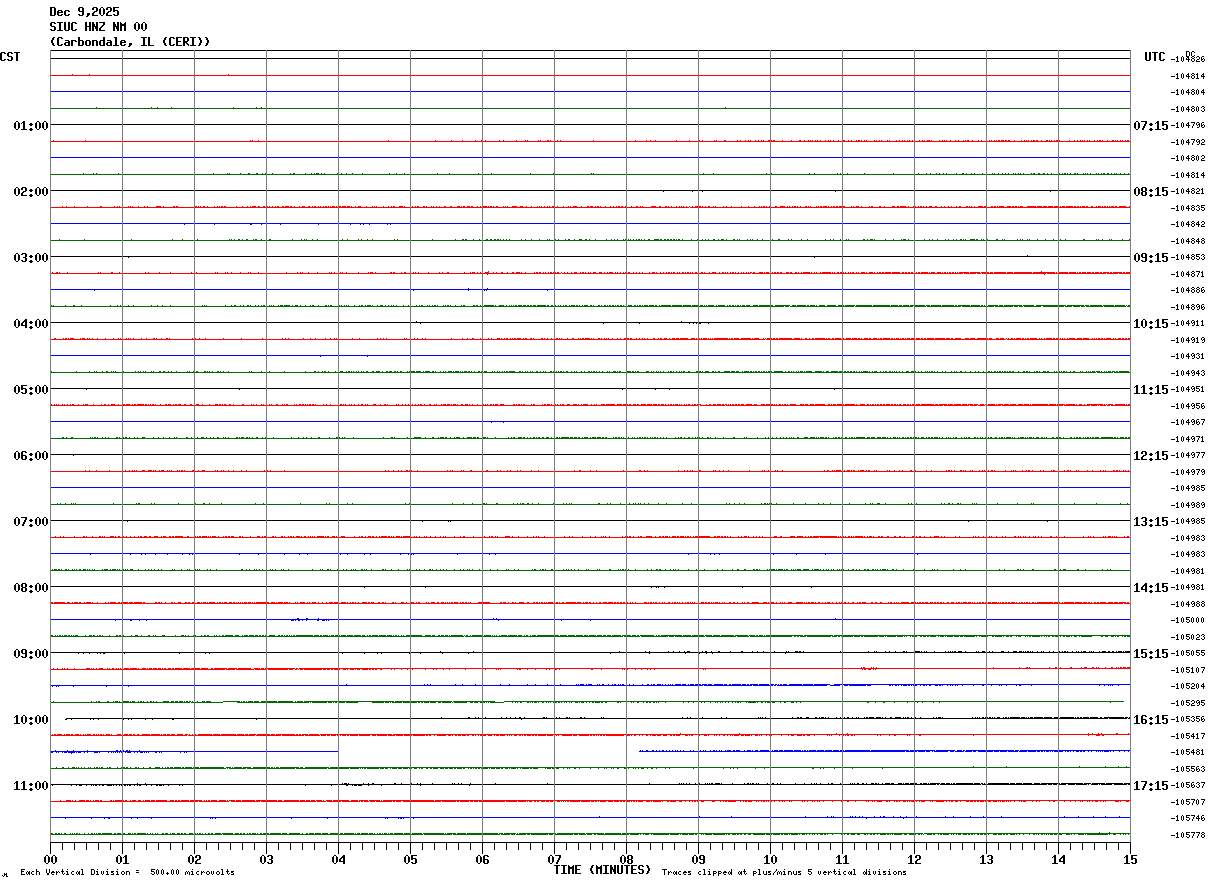Click the '07:15' UTC time label
Viewport: 1210px width, 886px height.
(x=1150, y=126)
